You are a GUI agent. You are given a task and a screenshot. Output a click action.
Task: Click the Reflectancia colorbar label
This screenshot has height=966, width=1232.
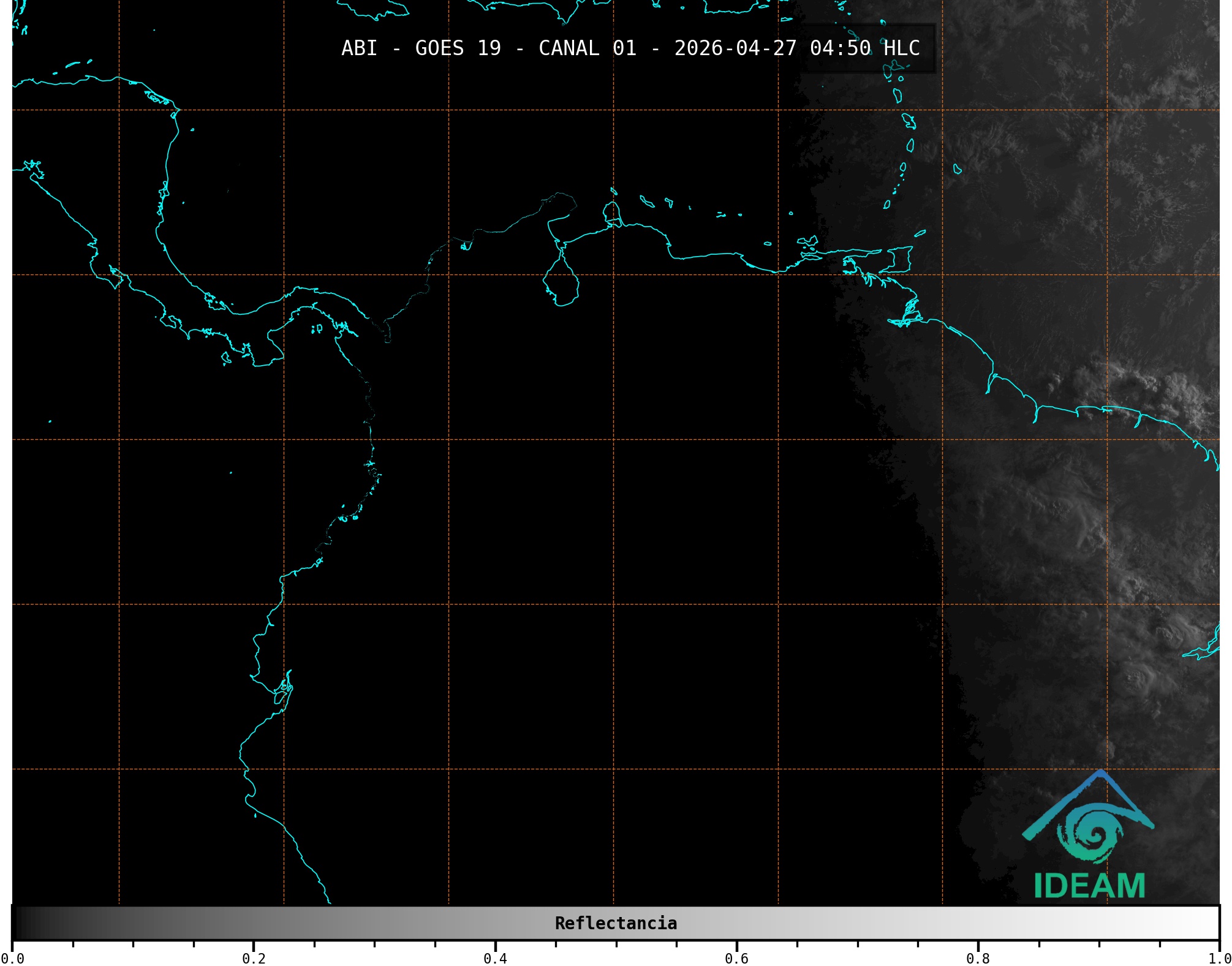(x=616, y=923)
